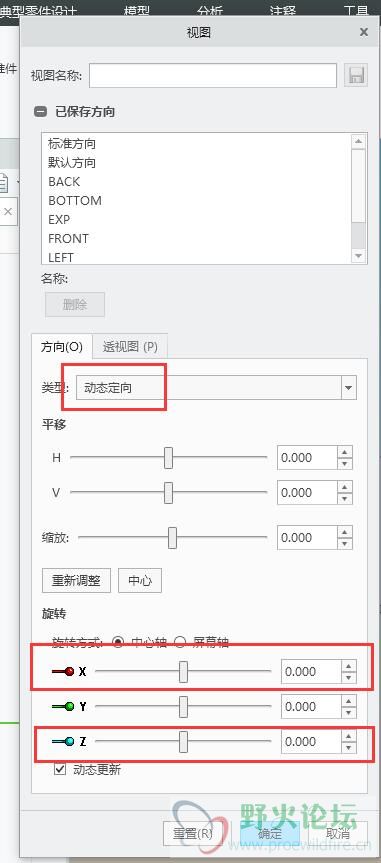381x863 pixels.
Task: Click the save view floppy disk icon
Action: pyautogui.click(x=356, y=75)
